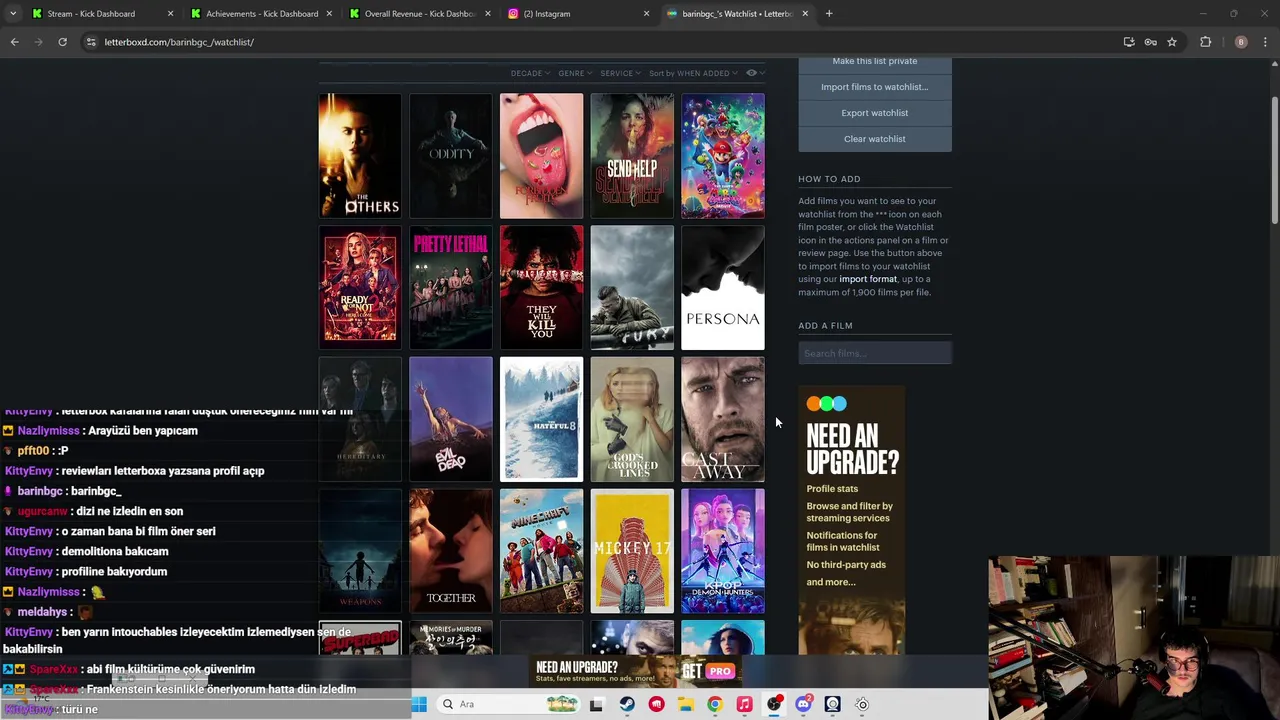Click the Add a Film search field
This screenshot has width=1280, height=720.
point(875,353)
